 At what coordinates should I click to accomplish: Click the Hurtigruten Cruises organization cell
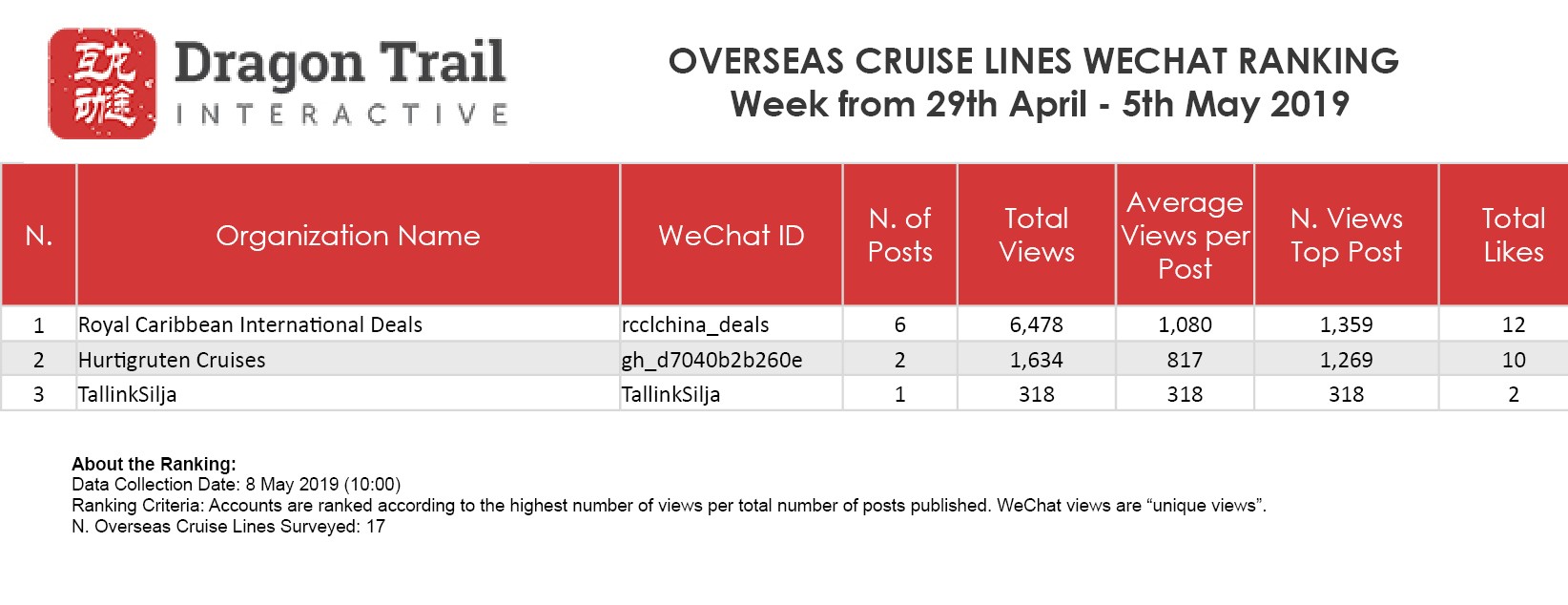tap(172, 360)
